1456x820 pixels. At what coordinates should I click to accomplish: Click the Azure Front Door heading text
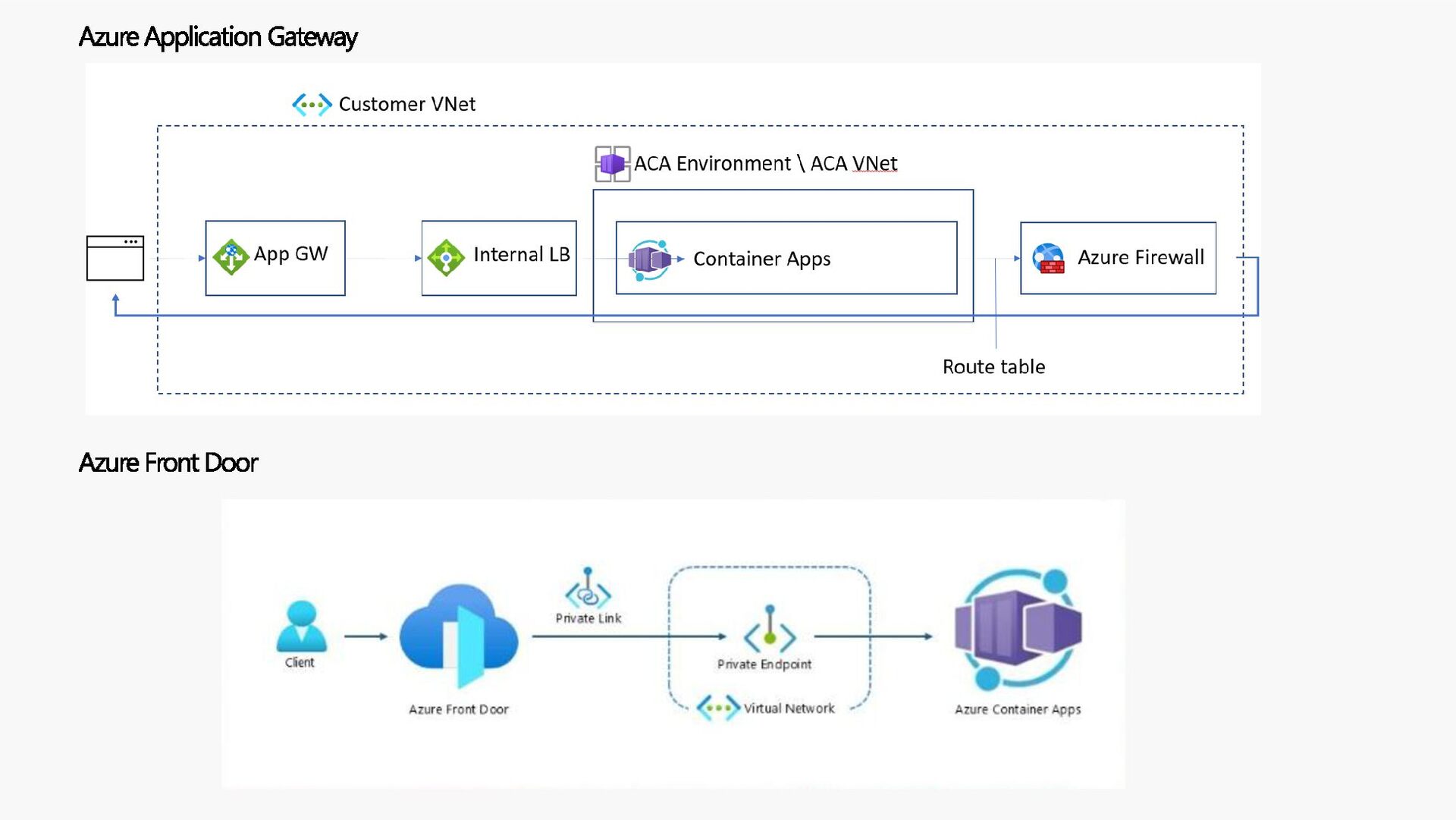[x=168, y=462]
